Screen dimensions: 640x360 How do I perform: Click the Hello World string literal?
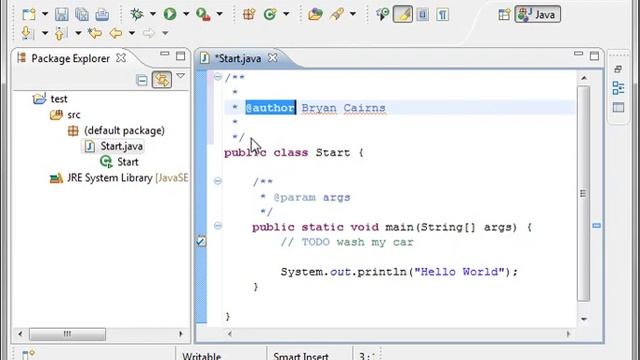tap(459, 272)
